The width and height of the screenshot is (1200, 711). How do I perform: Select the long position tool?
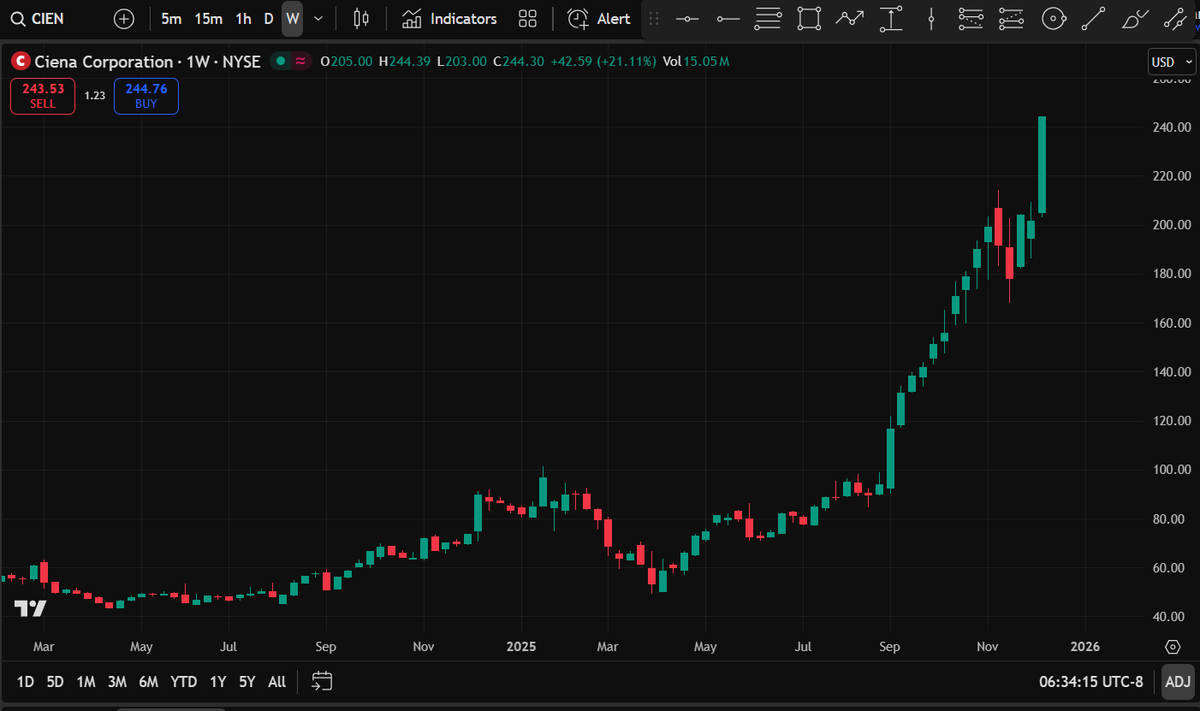click(970, 18)
